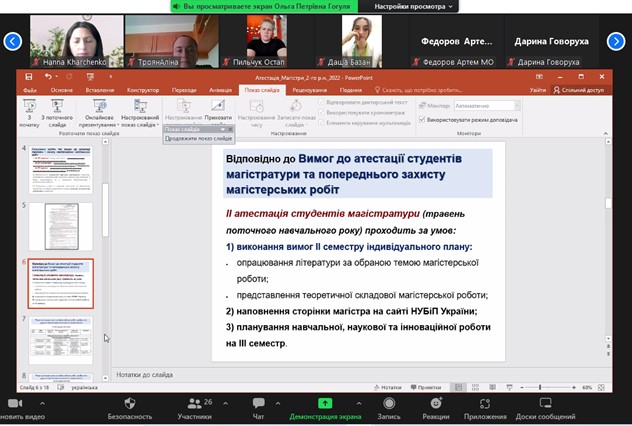
Task: Click Увійти sign-in link
Action: click(537, 90)
